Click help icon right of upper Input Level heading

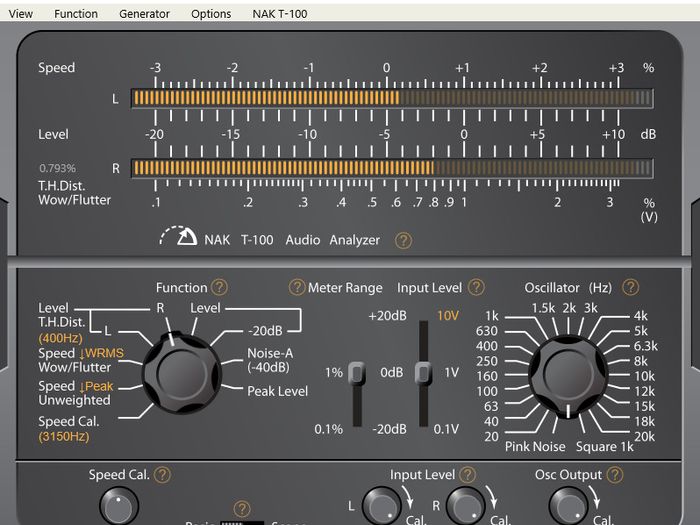tap(476, 287)
